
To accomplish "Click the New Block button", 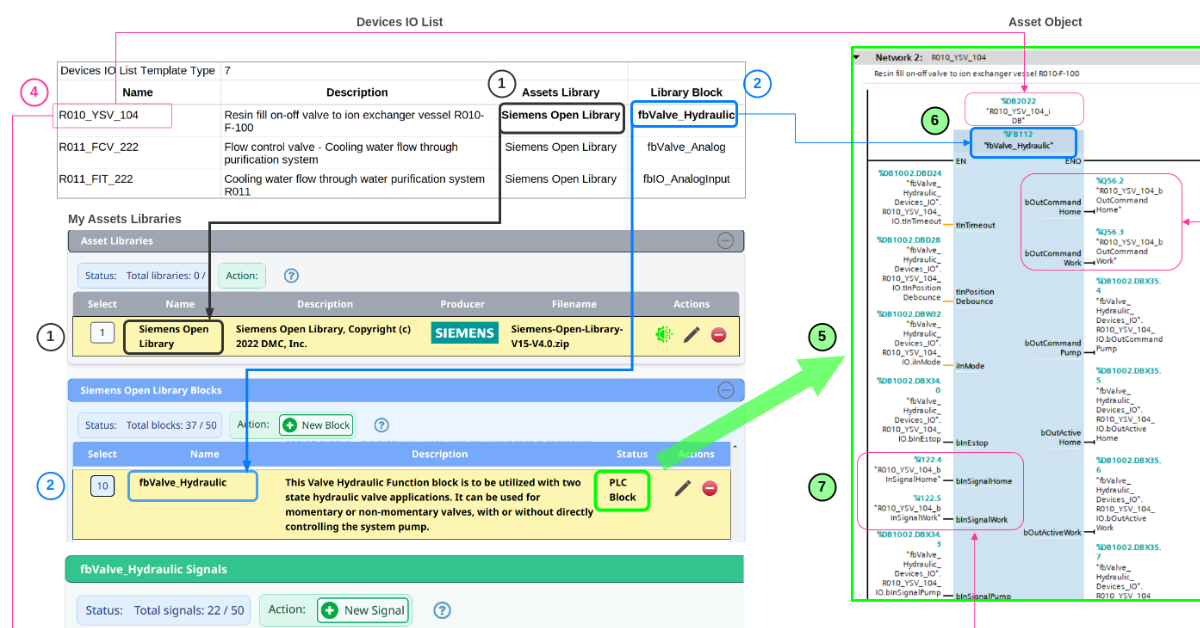I will click(x=317, y=425).
